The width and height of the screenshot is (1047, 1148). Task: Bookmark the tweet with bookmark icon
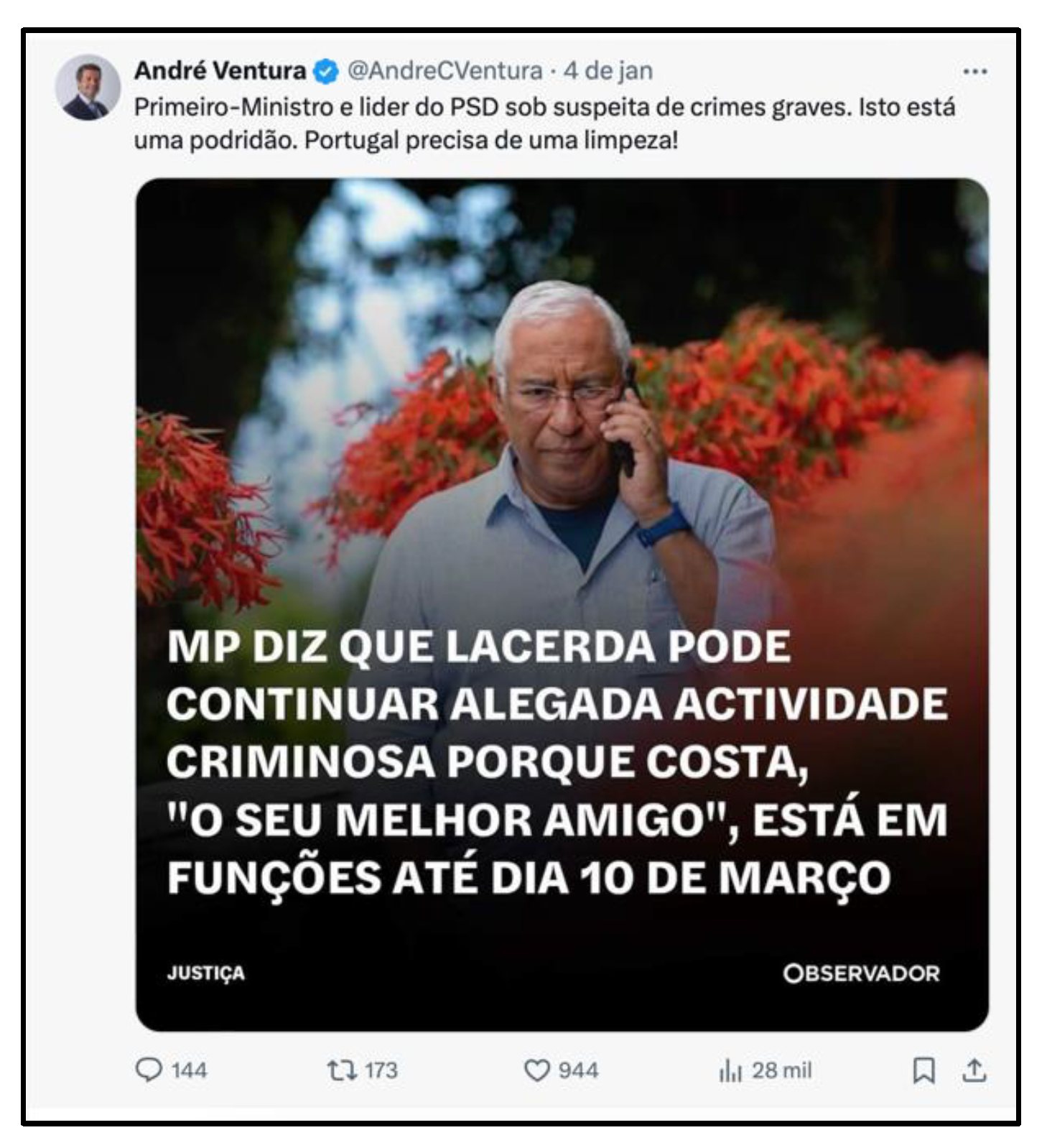pos(923,1070)
